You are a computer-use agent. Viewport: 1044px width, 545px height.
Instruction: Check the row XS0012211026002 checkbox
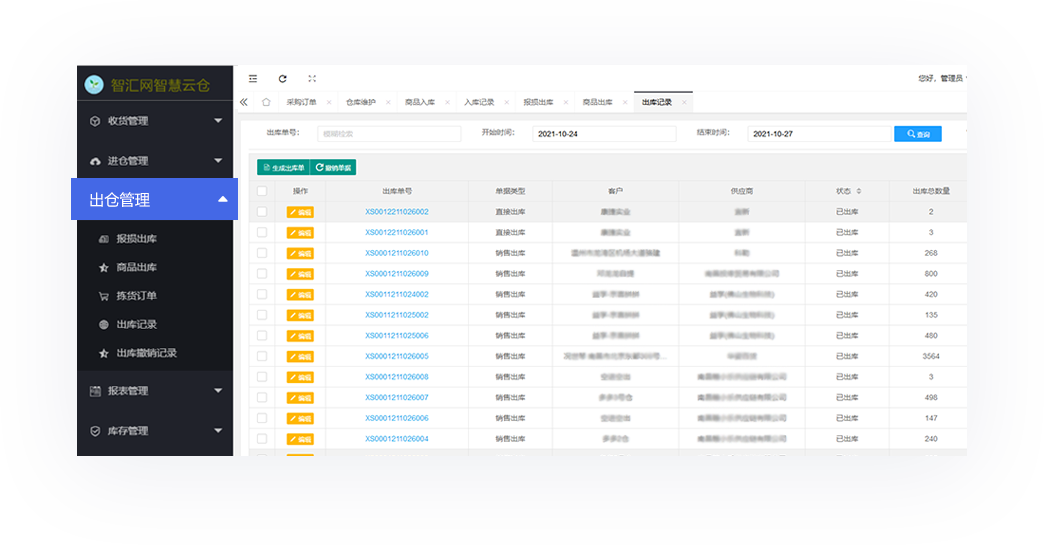point(262,212)
